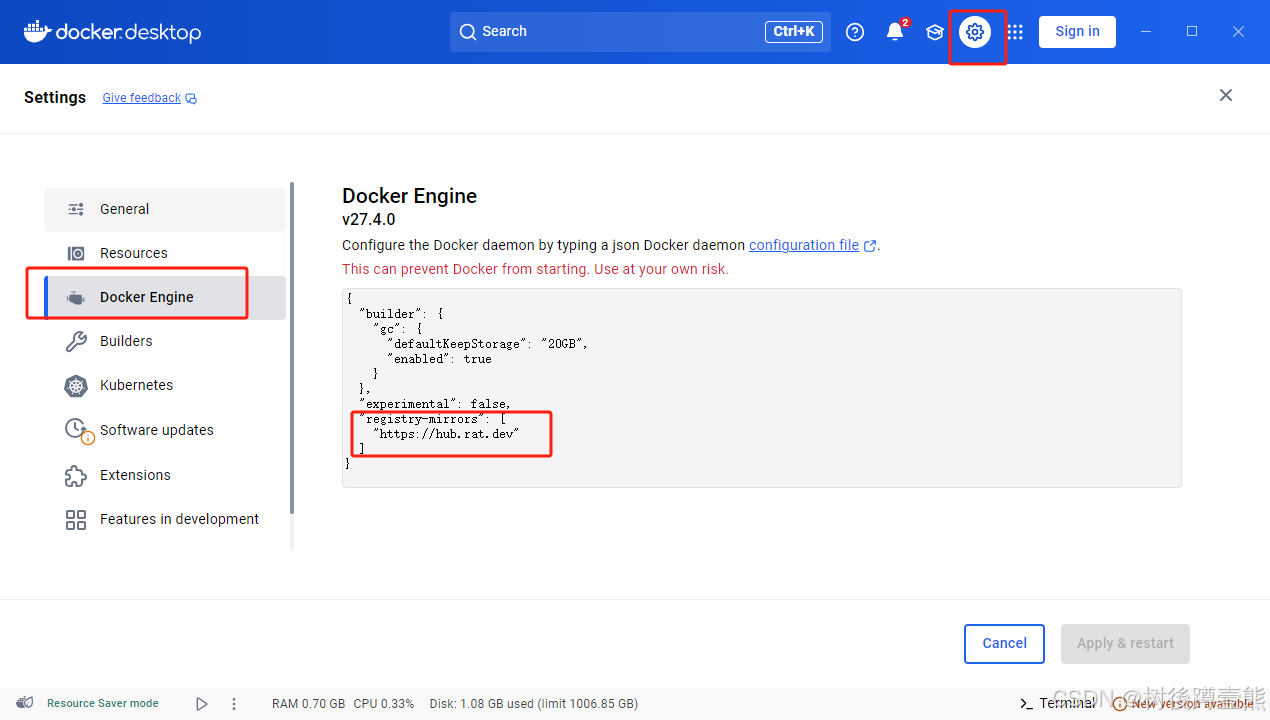Screen dimensions: 1270x720
Task: Select the Resources settings tab
Action: 165,253
